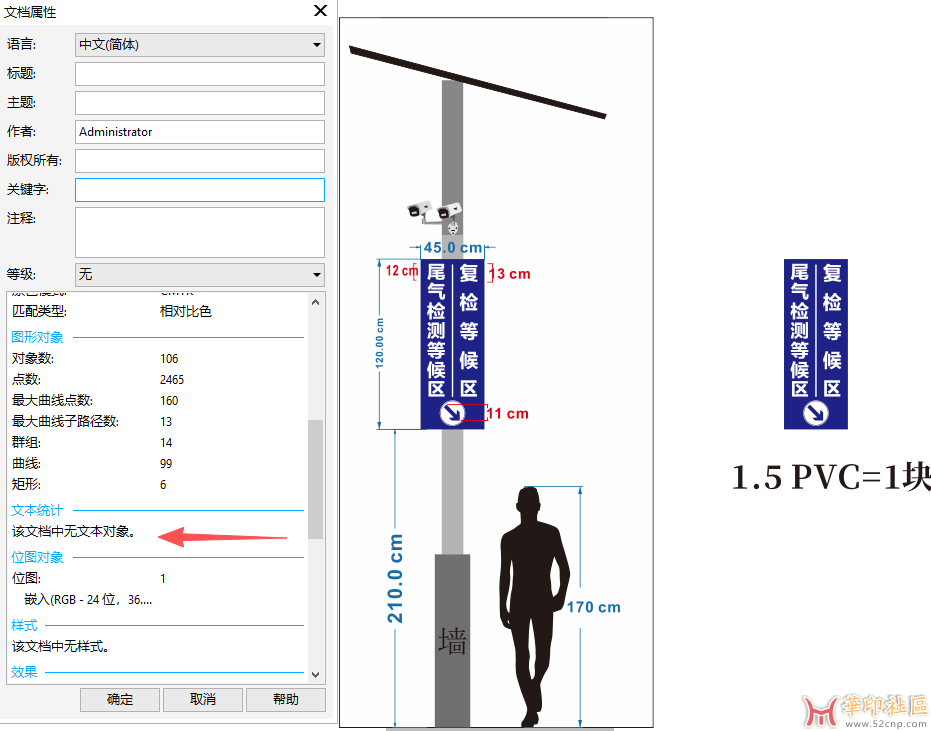Screen dimensions: 931x731
Task: Open the 语言 dropdown showing 中文(简体)
Action: (200, 45)
